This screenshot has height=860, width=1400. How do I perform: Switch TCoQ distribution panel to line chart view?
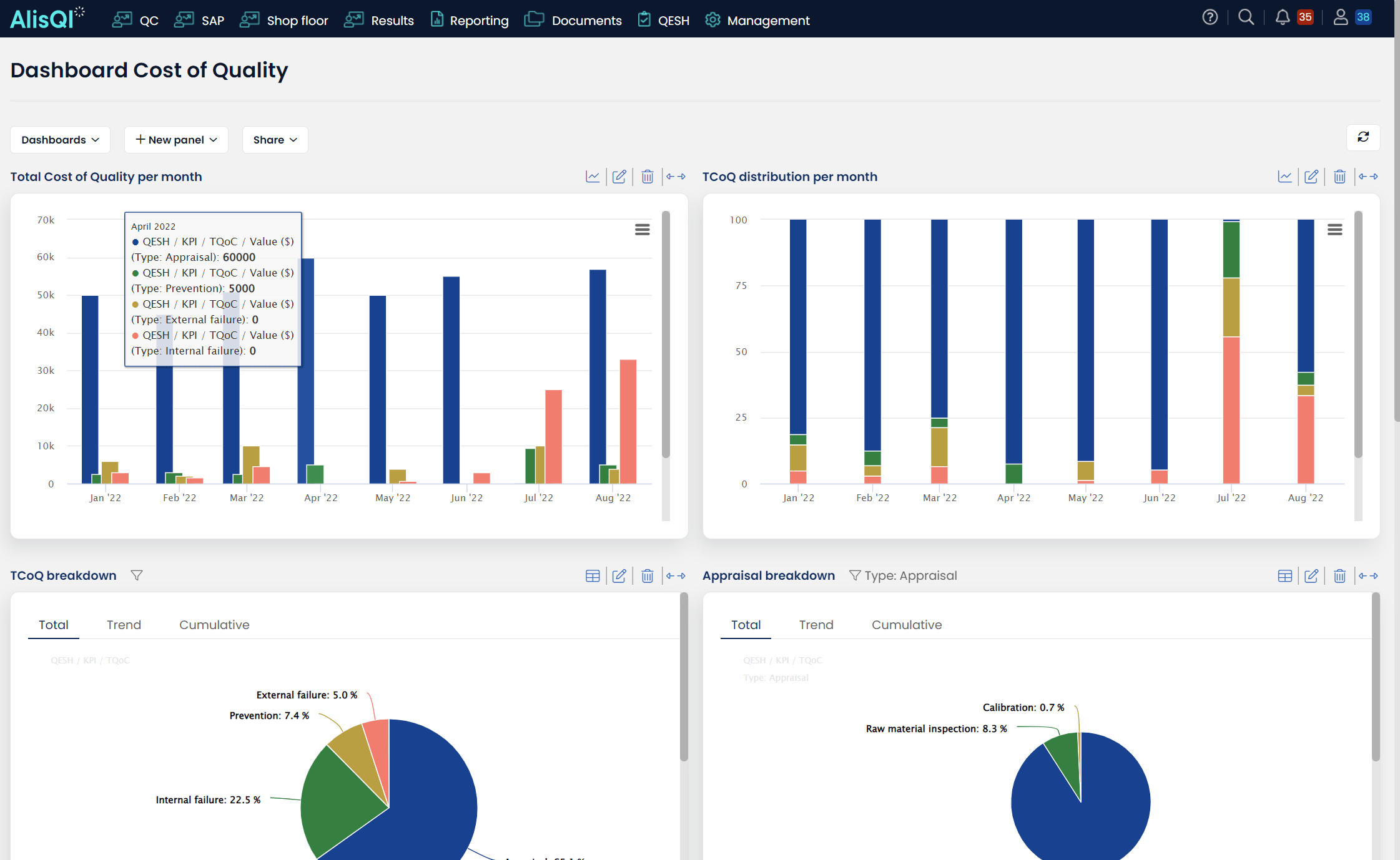point(1285,177)
